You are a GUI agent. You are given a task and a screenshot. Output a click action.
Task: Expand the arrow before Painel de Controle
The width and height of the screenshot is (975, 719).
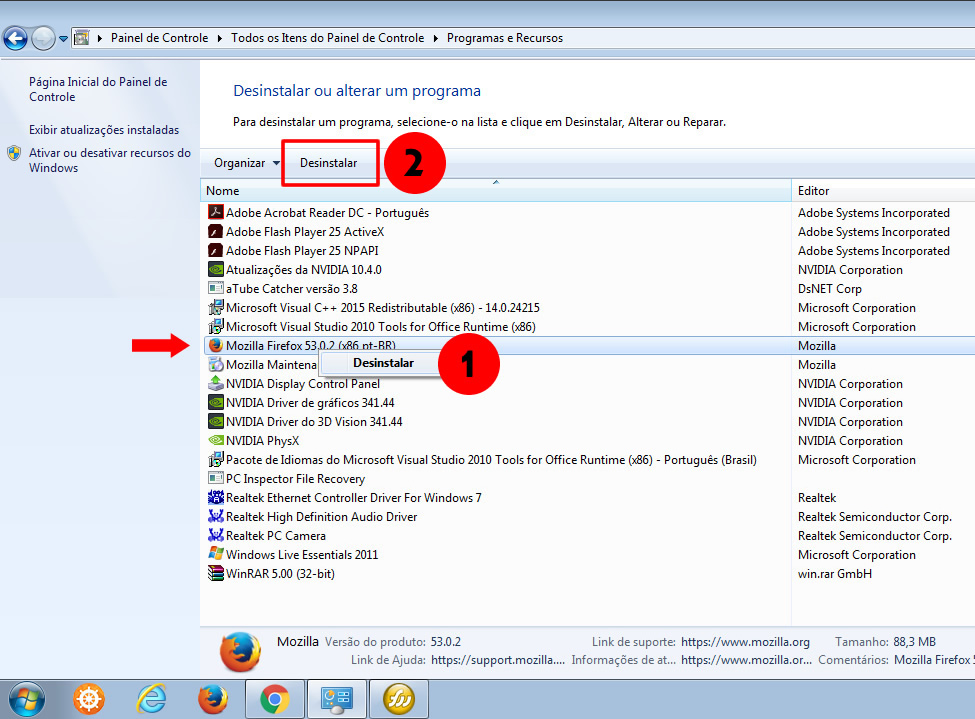99,39
